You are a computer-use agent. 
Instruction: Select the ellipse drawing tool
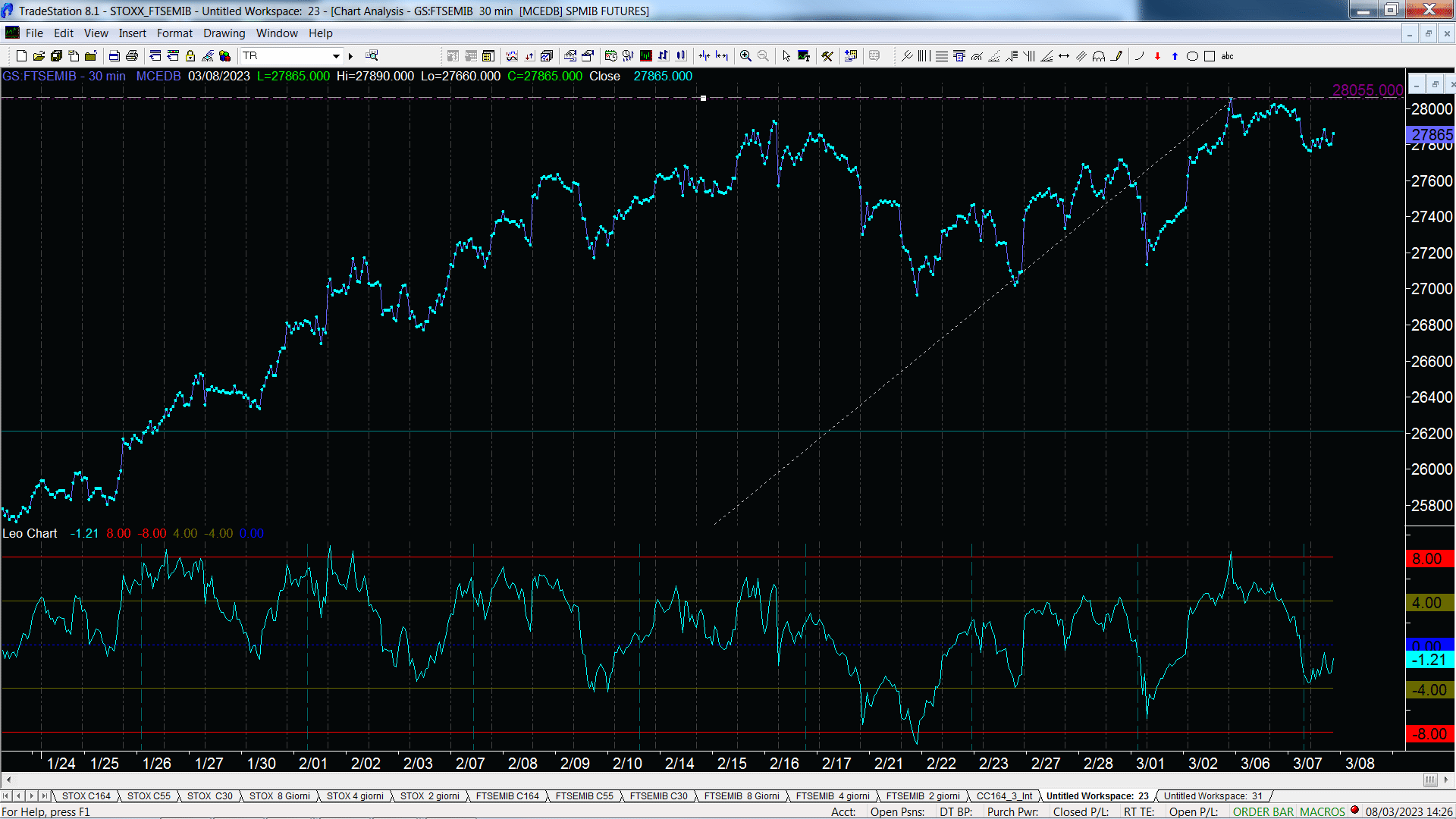[x=1192, y=56]
